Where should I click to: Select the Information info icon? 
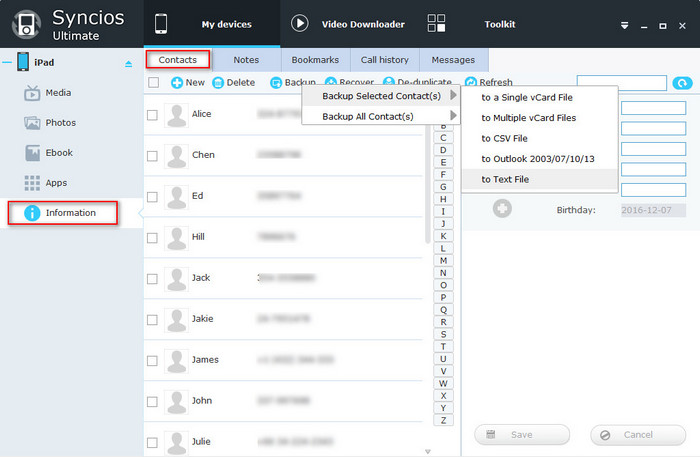pos(32,213)
